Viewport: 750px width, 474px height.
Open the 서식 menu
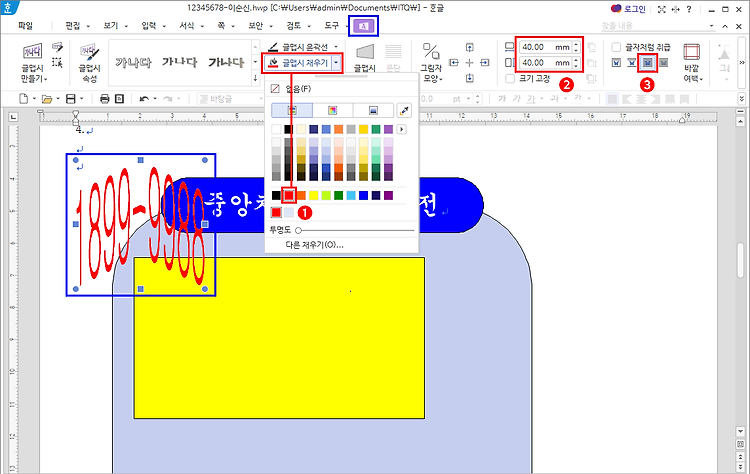coord(187,26)
